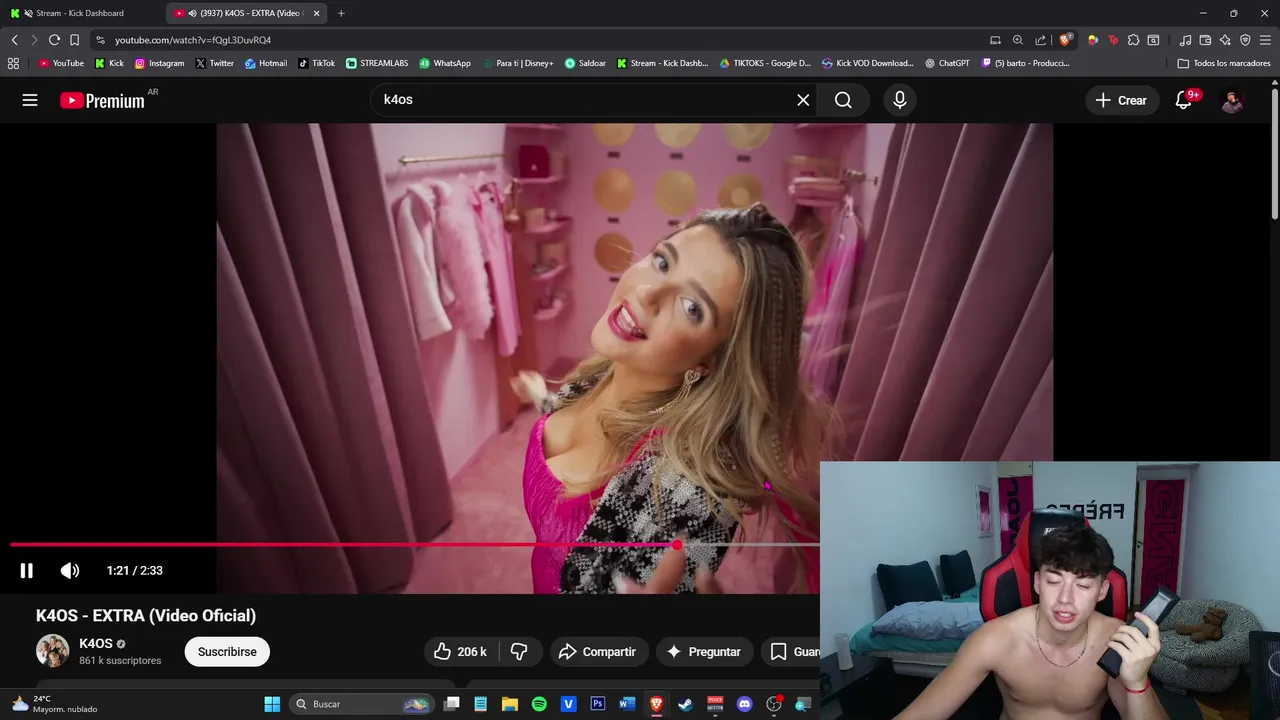Go forward in browser history
The width and height of the screenshot is (1280, 720).
coord(34,40)
